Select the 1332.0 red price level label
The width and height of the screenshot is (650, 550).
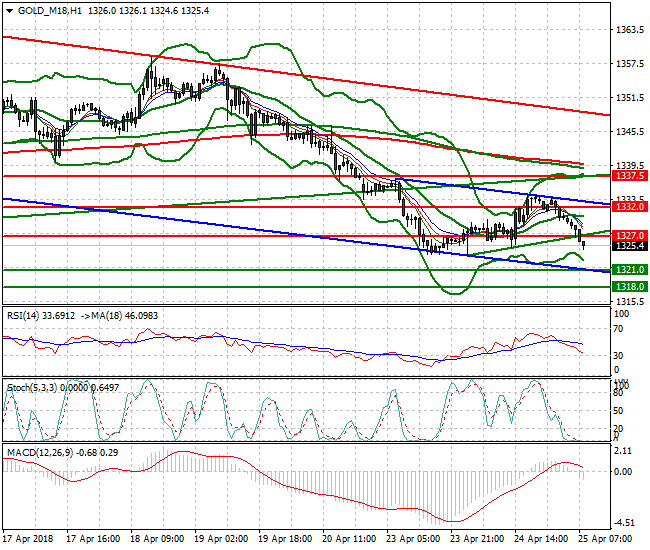point(629,206)
